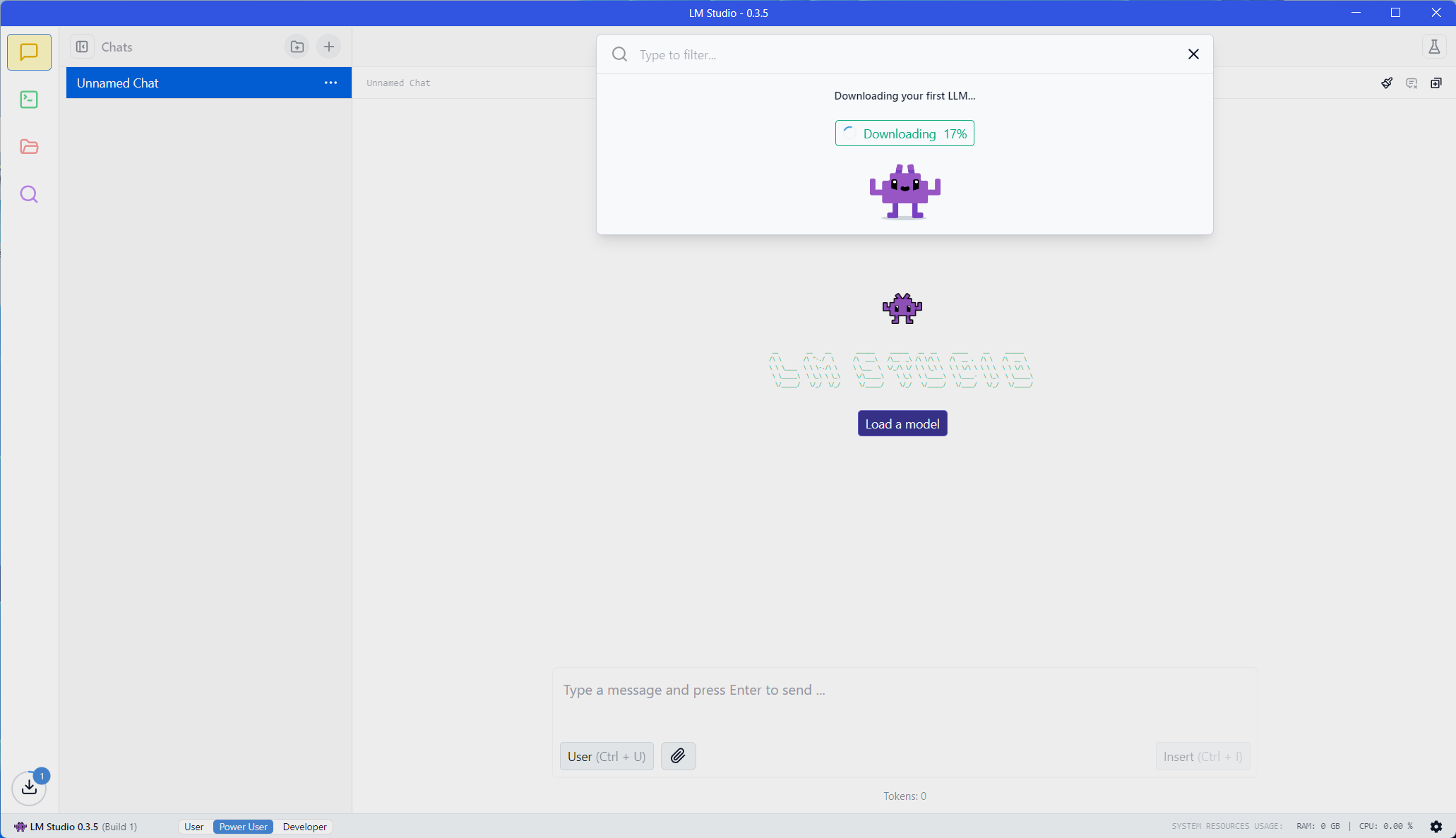Switch to Developer mode
Image resolution: width=1456 pixels, height=838 pixels.
[x=304, y=827]
